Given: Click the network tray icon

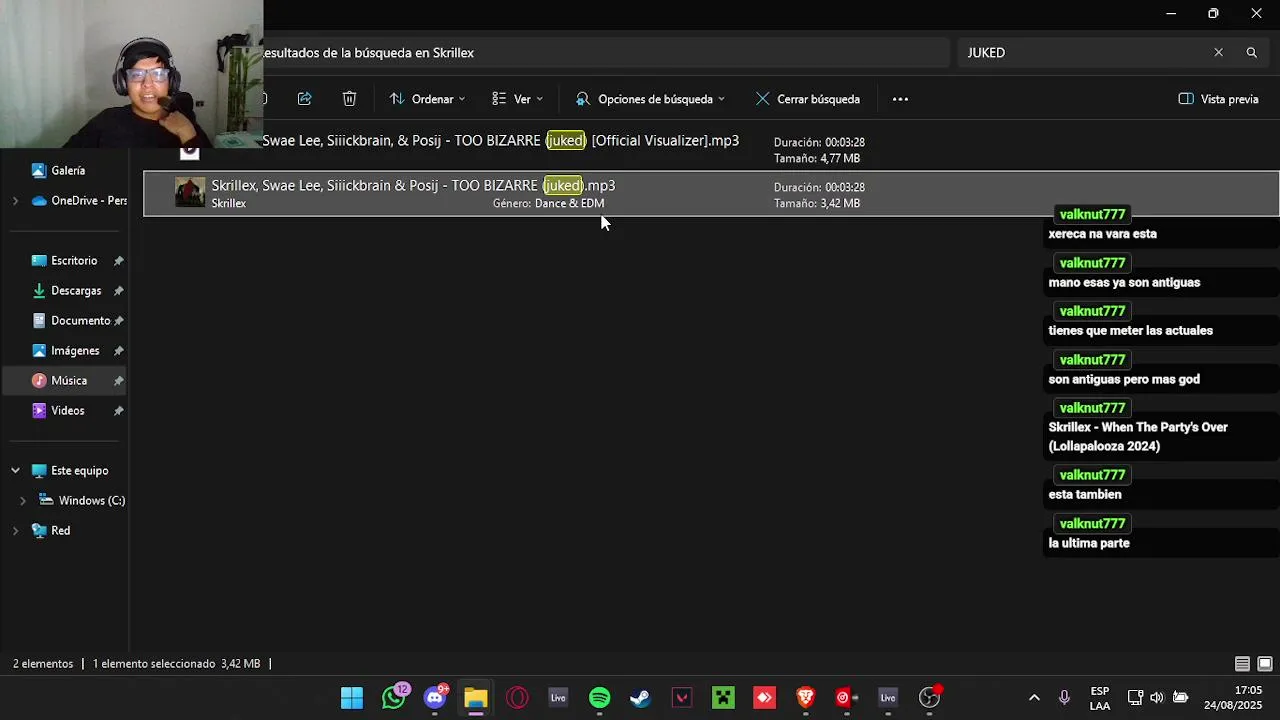Looking at the screenshot, I should point(1135,698).
